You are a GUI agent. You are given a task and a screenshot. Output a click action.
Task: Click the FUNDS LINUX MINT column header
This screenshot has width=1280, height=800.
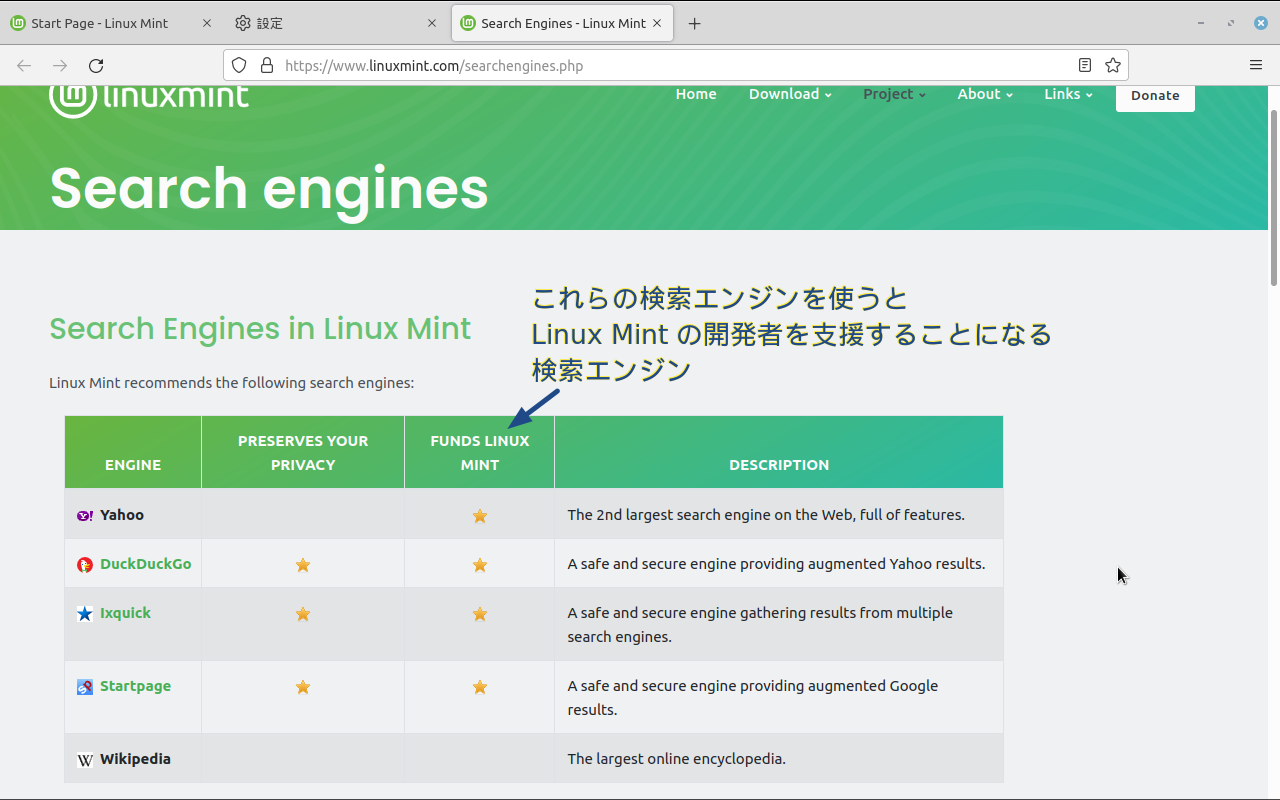480,453
